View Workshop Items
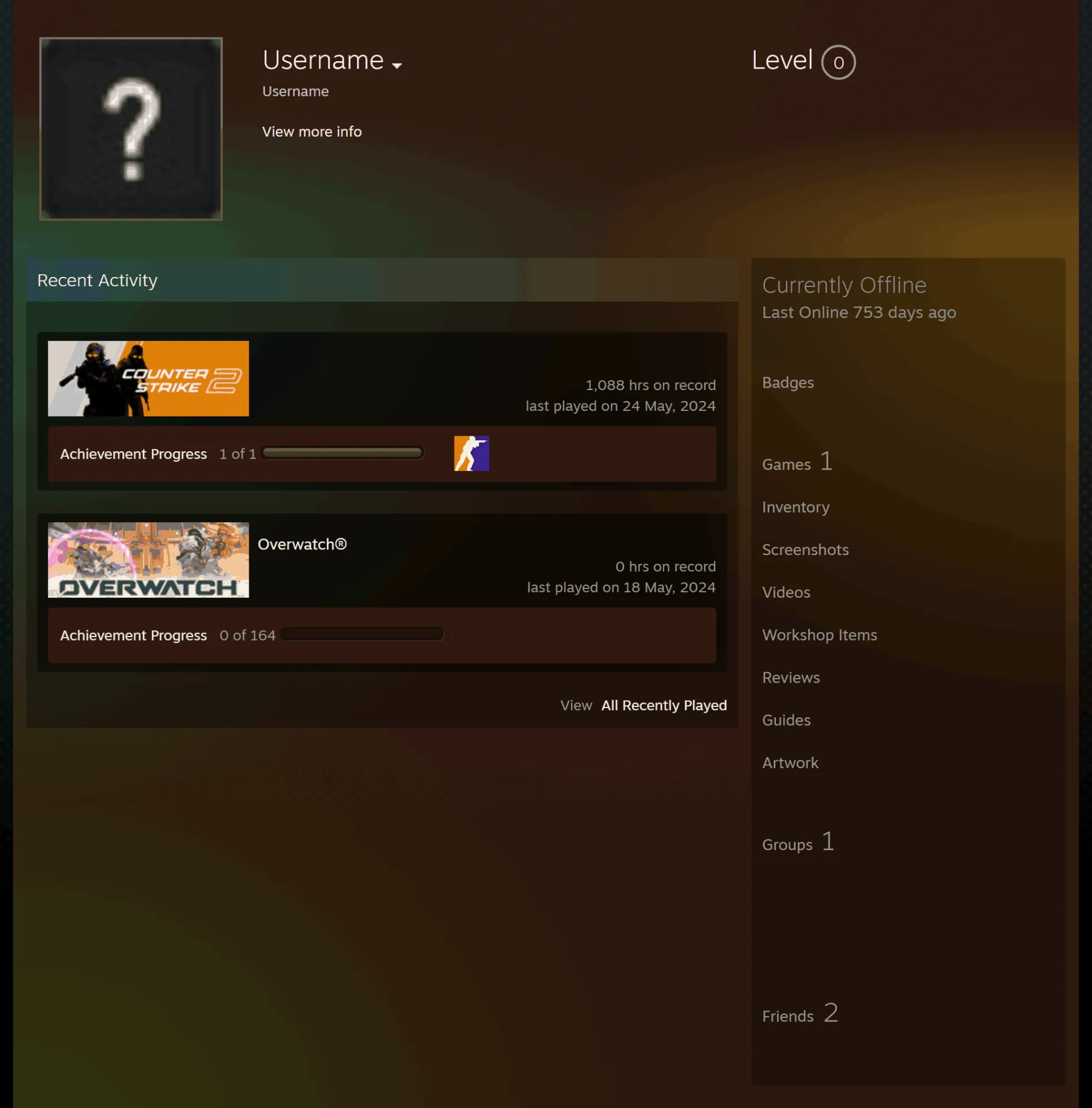The height and width of the screenshot is (1108, 1092). pos(819,635)
